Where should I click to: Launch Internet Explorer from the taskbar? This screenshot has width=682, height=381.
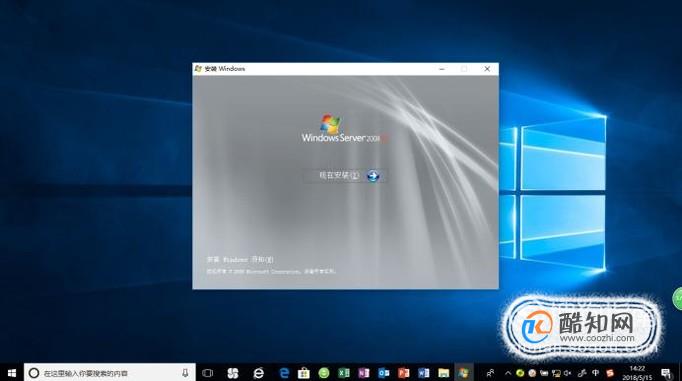coord(258,373)
